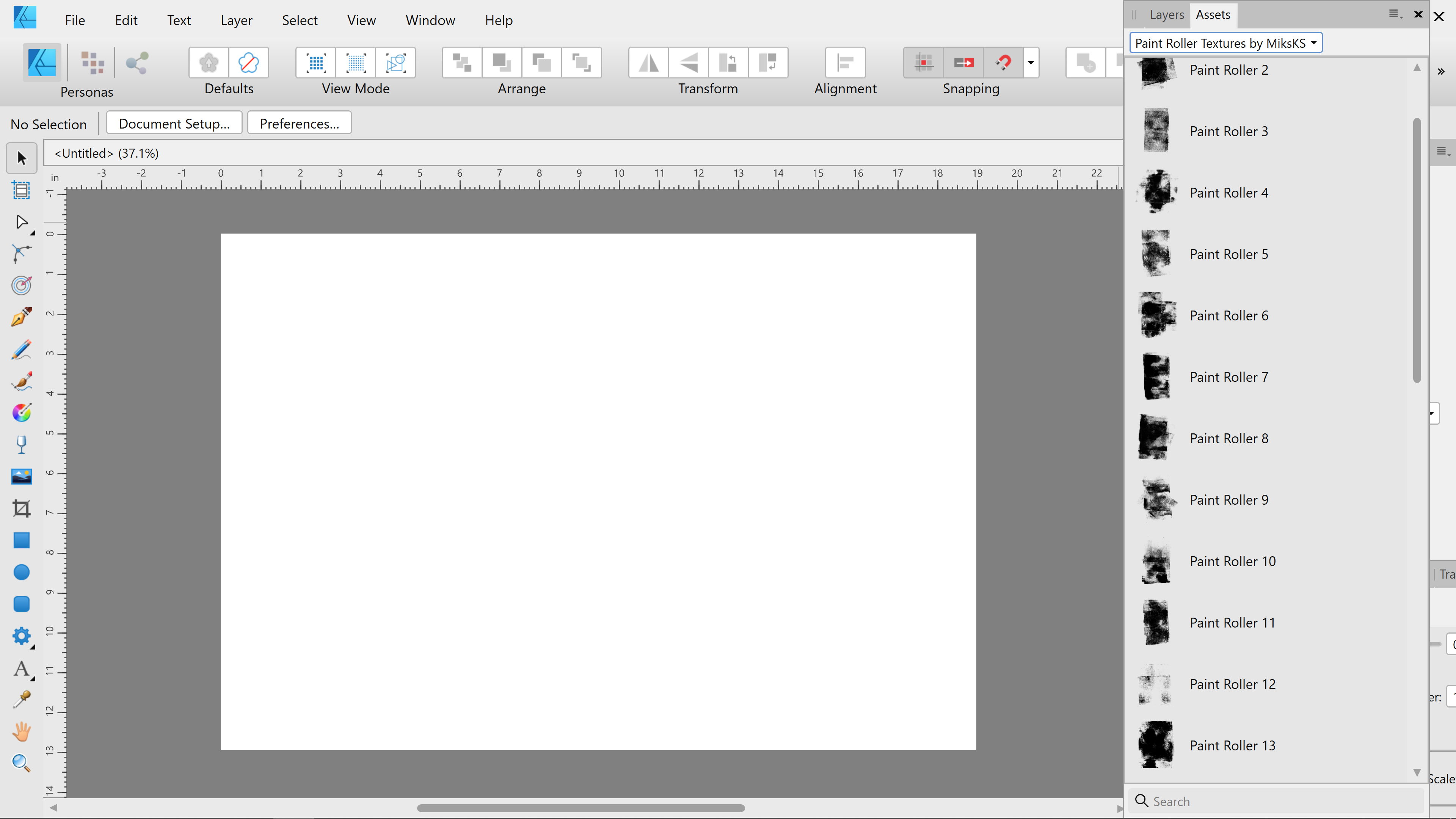Select the Transparency glass tool

22,445
